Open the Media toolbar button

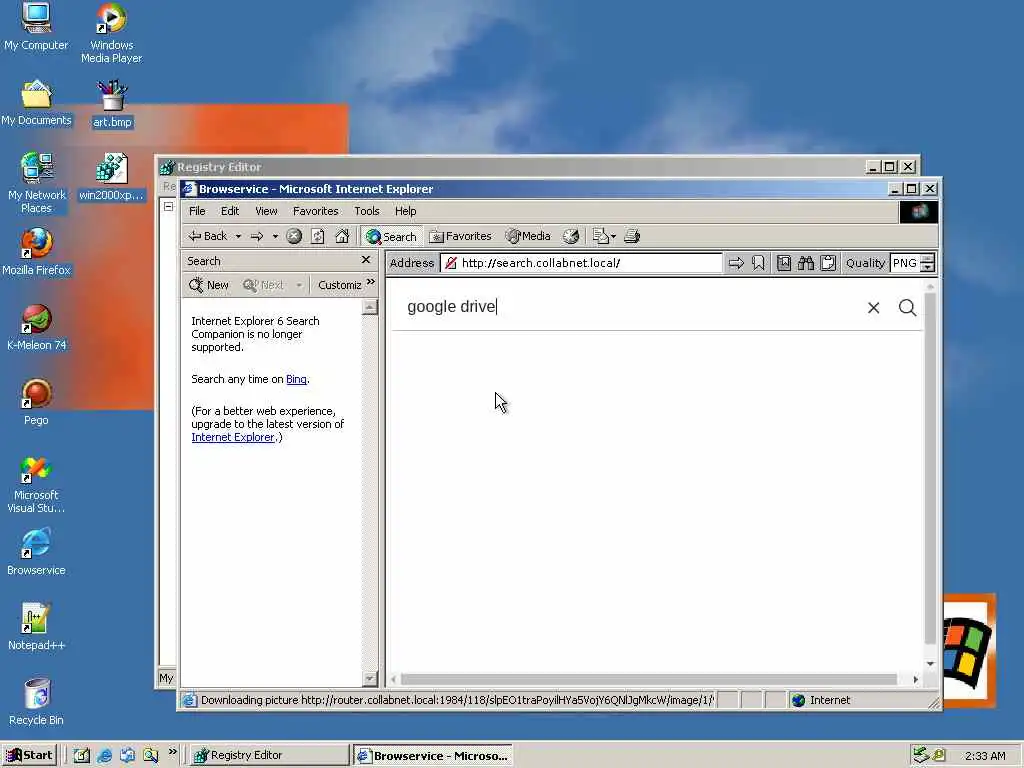coord(528,236)
